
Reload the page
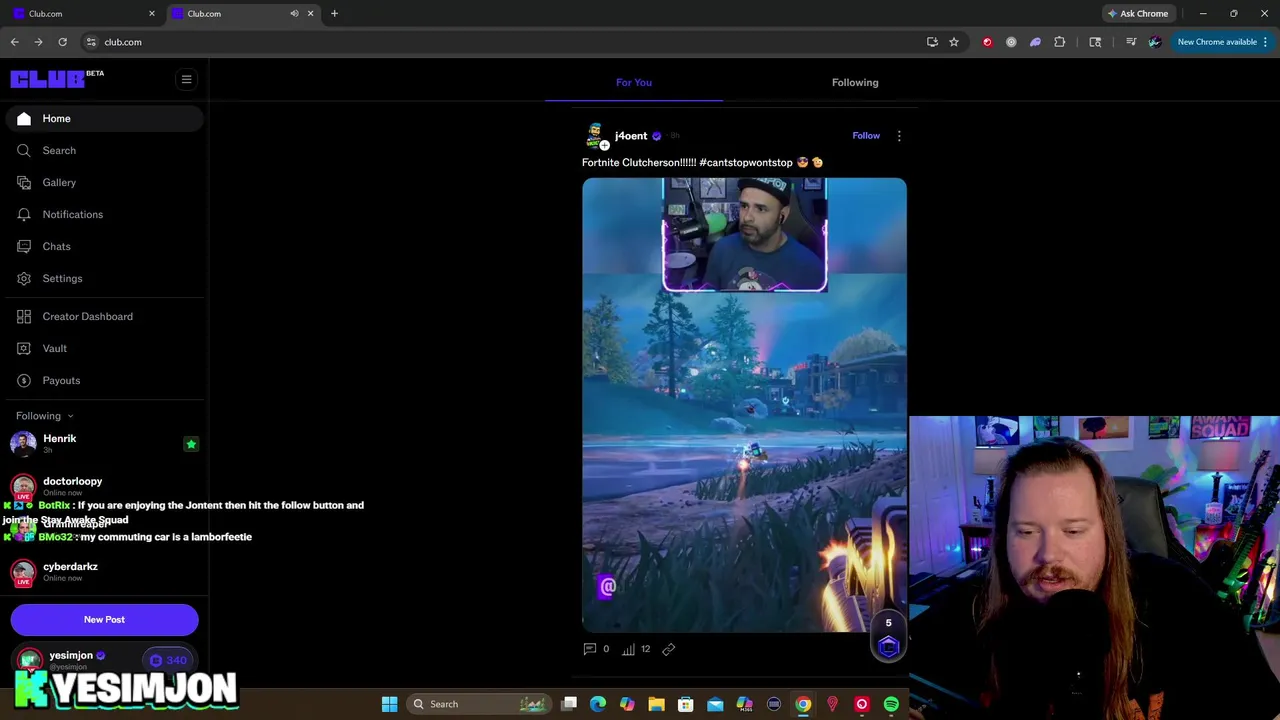[62, 42]
